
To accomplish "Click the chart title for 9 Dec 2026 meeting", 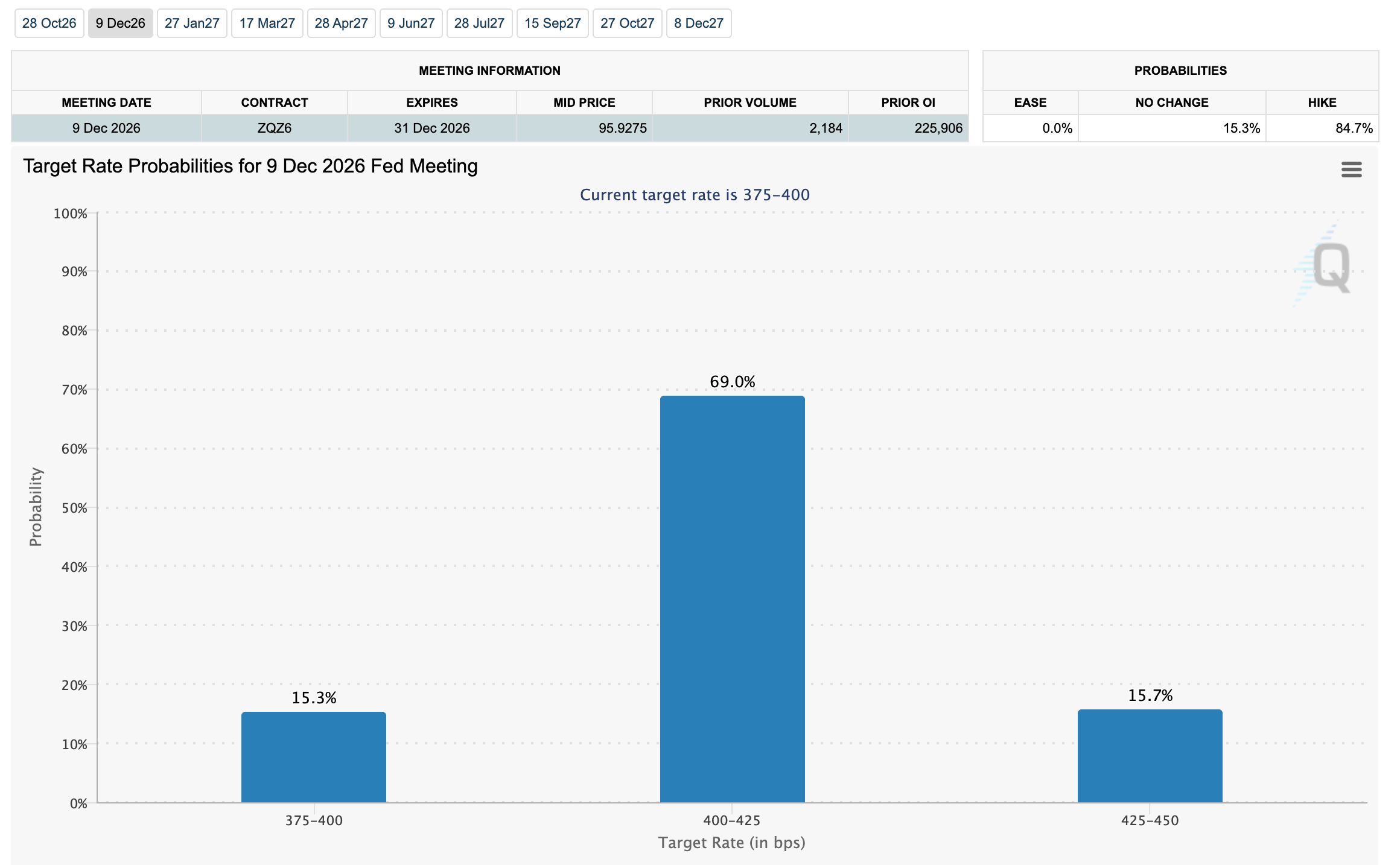I will (x=250, y=166).
